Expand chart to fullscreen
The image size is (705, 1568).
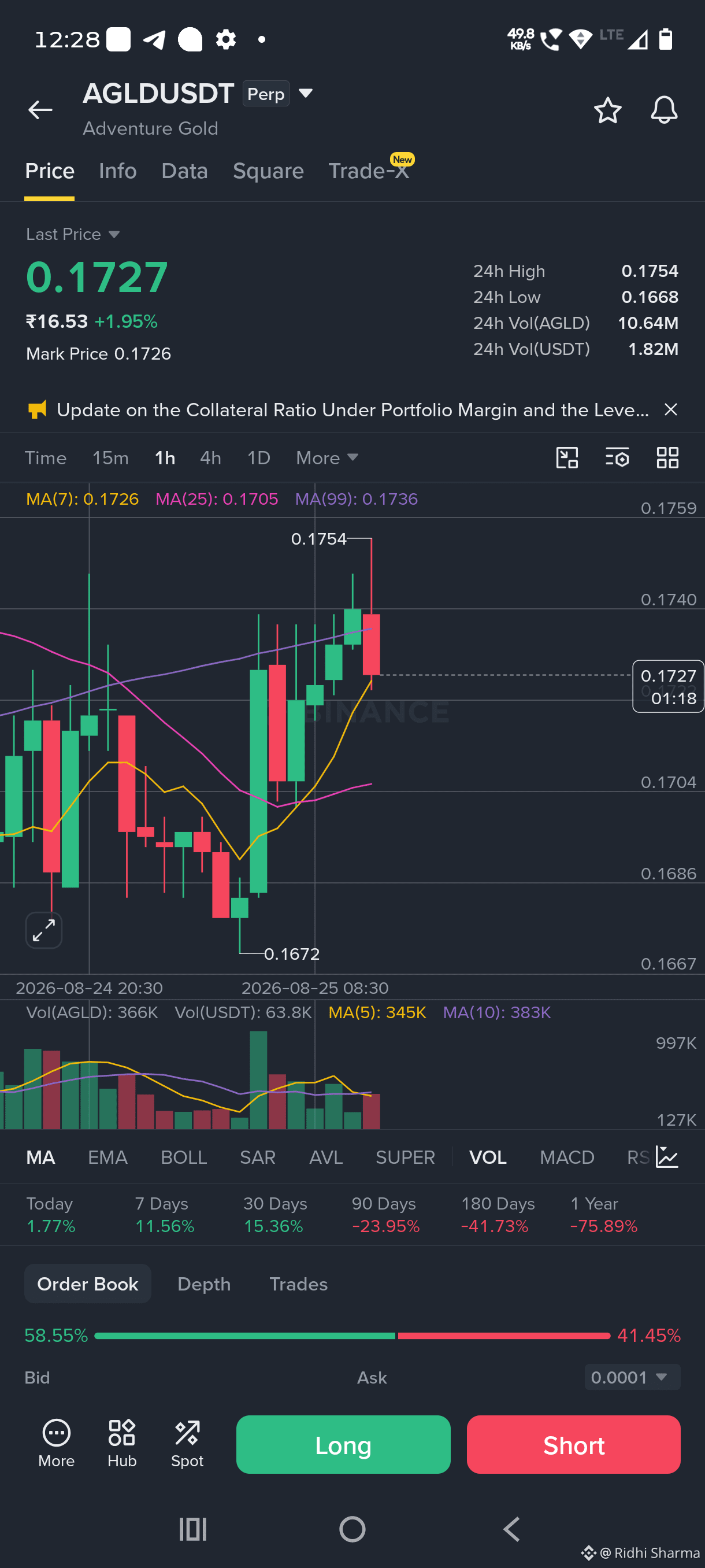(44, 930)
